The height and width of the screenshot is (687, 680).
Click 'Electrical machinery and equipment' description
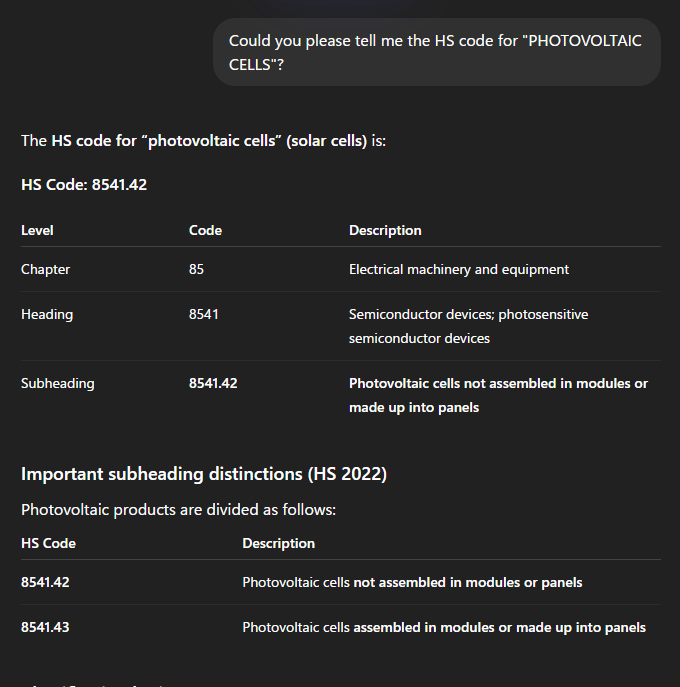[458, 269]
